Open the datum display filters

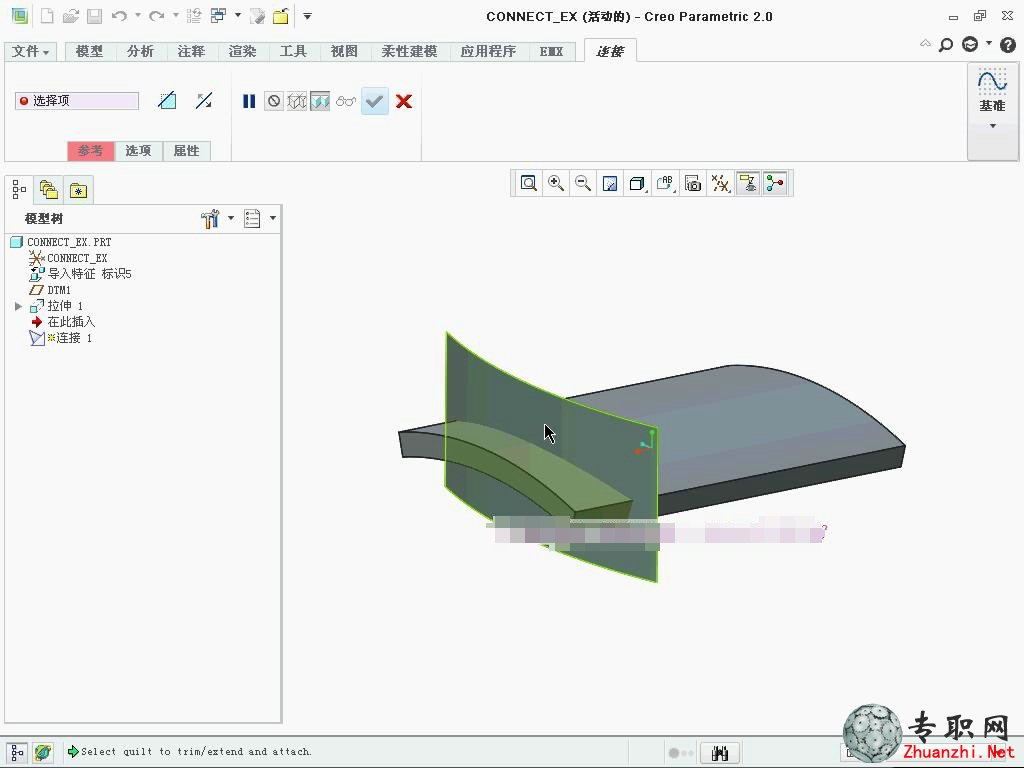[720, 184]
